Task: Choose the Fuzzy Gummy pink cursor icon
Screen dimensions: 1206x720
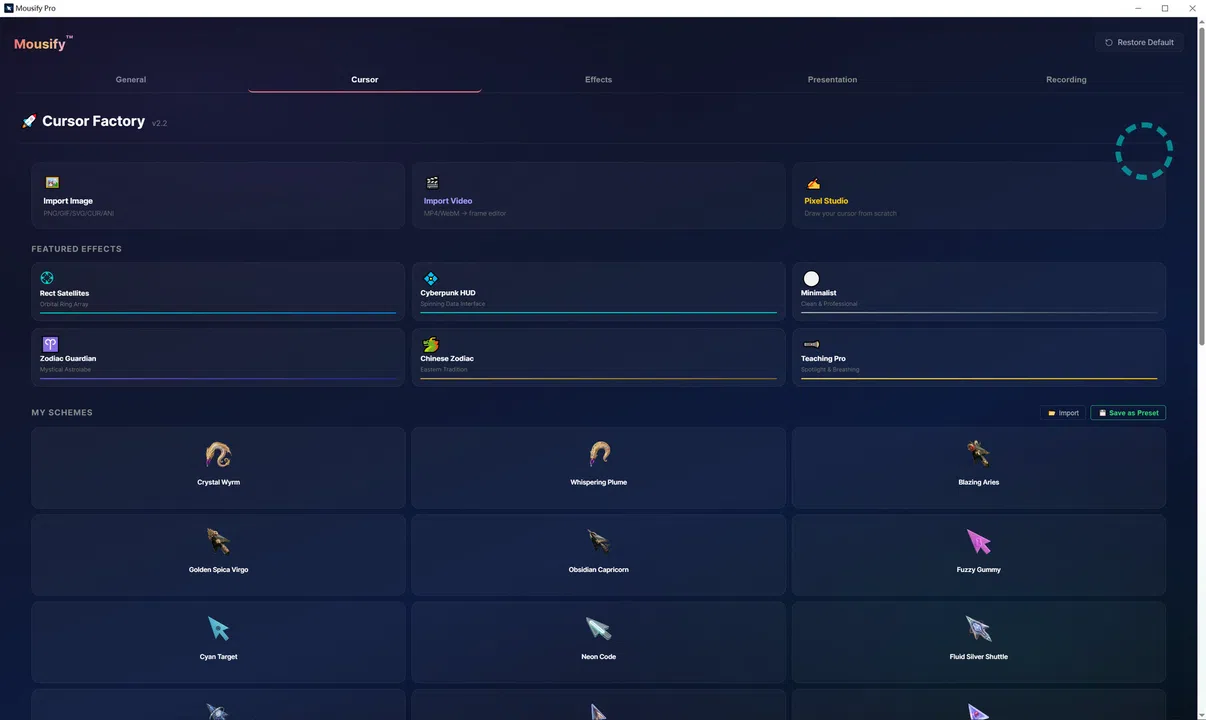Action: pos(978,542)
